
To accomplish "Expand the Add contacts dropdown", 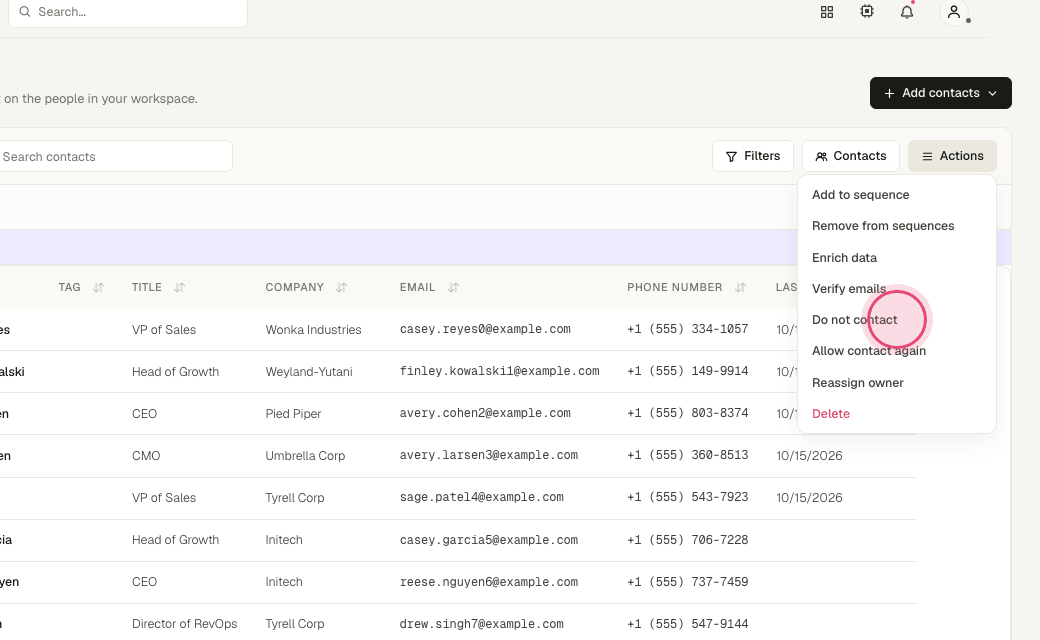I will [x=941, y=93].
